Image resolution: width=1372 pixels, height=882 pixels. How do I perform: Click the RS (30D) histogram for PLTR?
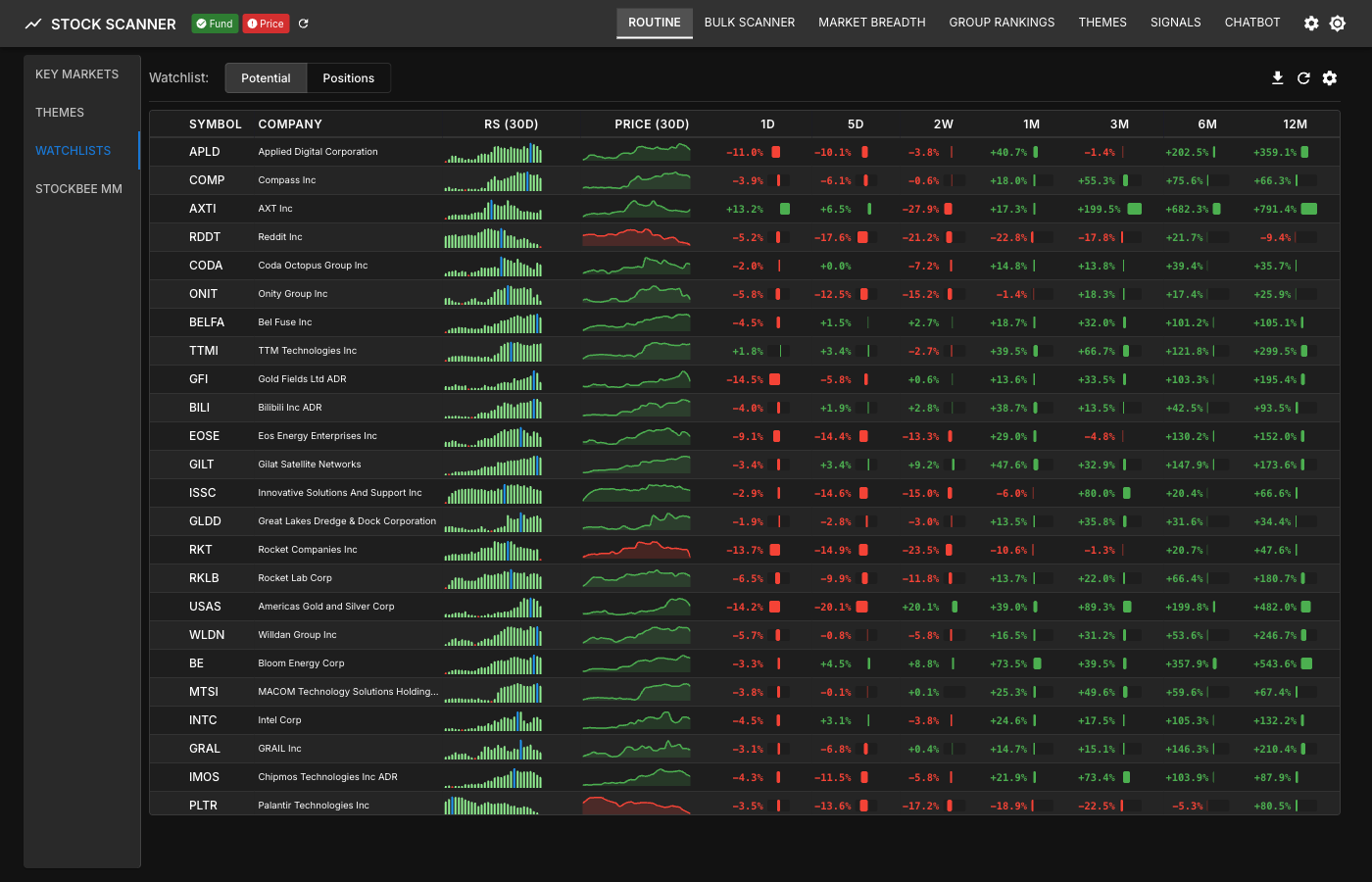coord(493,805)
